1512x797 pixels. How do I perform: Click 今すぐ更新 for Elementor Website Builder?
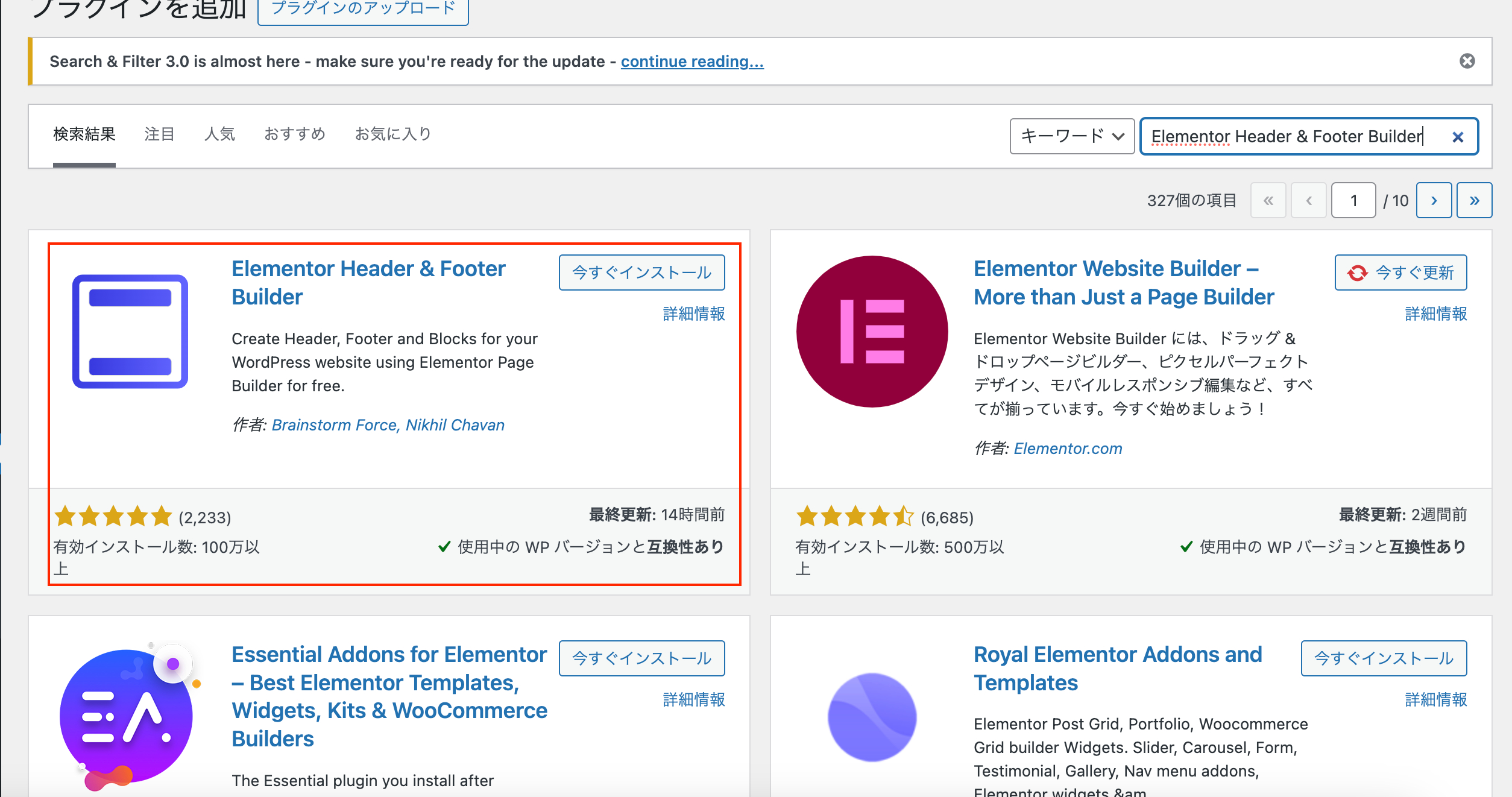[1400, 272]
